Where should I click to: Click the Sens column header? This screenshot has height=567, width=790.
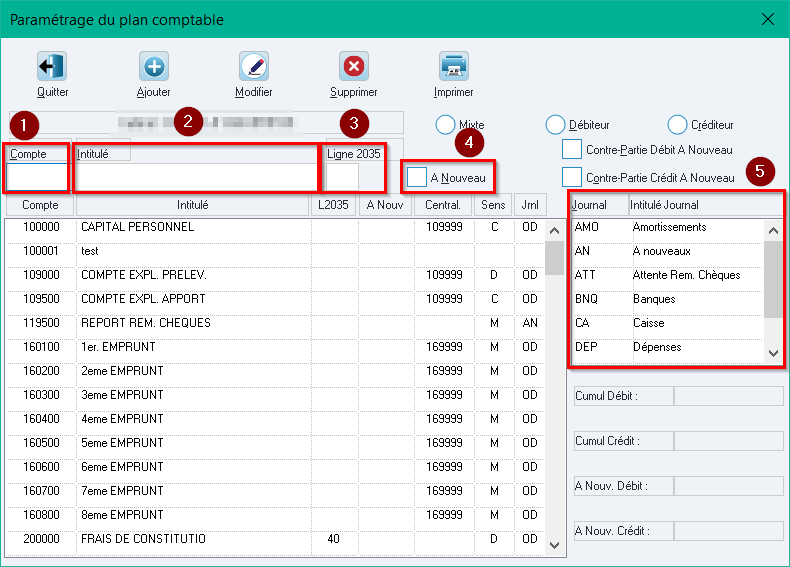(x=493, y=205)
